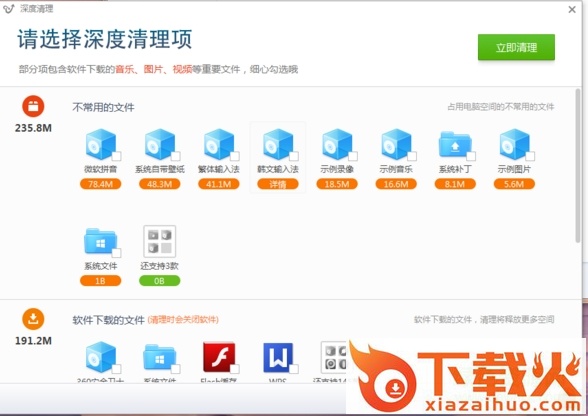Screen dimensions: 588x416
Task: Click the 48.3M size badge
Action: click(x=160, y=184)
